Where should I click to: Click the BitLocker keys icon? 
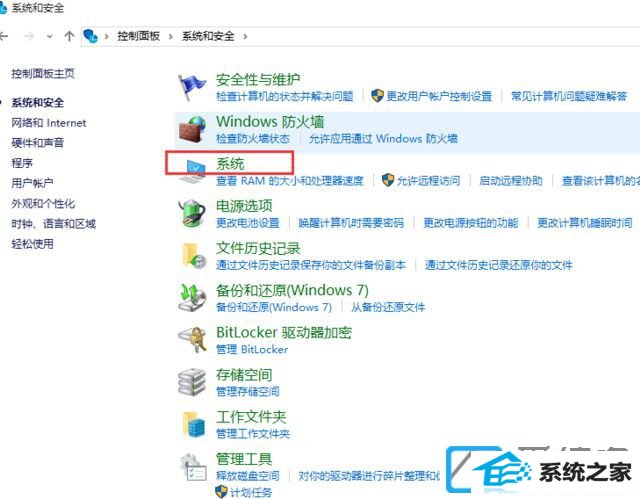192,339
